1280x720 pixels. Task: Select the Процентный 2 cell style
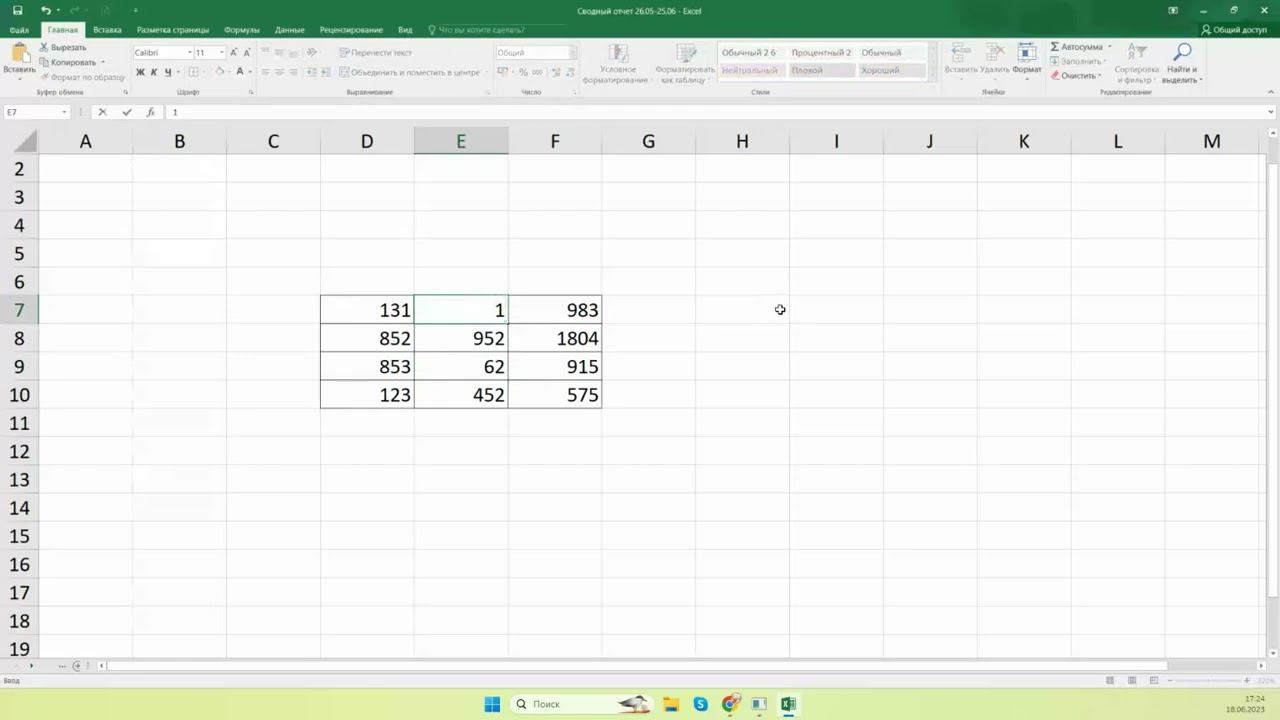(821, 53)
